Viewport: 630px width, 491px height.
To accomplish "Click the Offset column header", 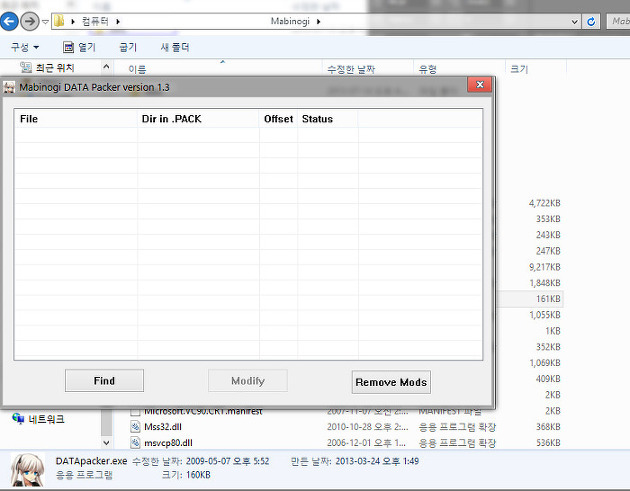I will pyautogui.click(x=278, y=119).
